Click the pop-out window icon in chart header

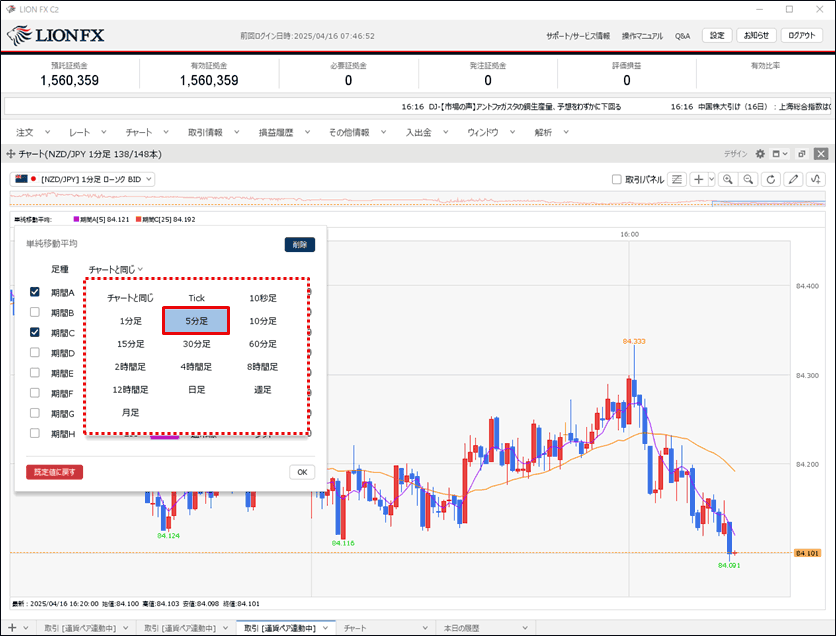click(x=801, y=154)
